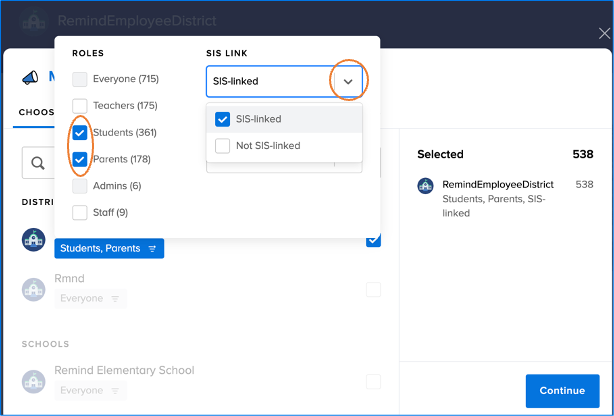This screenshot has width=614, height=416.
Task: Click the RemindEmployeeDistrict icon in Selected panel
Action: pyautogui.click(x=425, y=185)
